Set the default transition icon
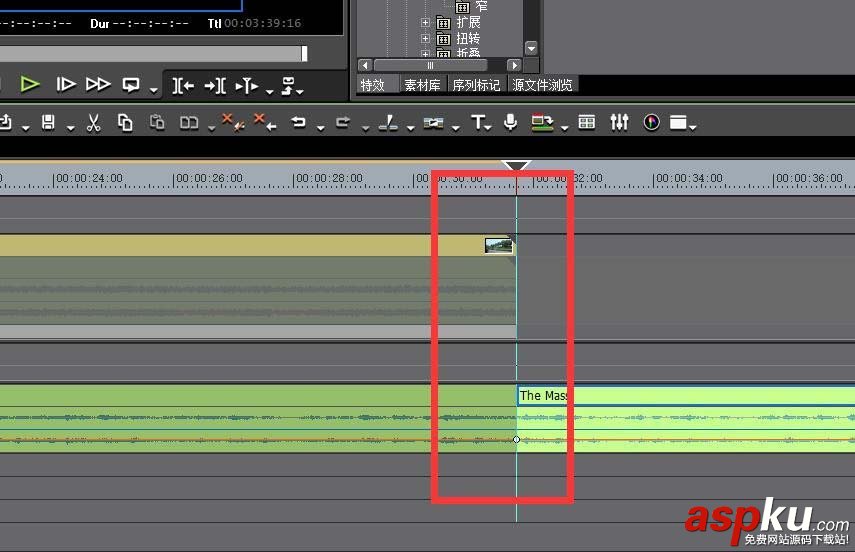Viewport: 855px width, 552px height. (433, 123)
